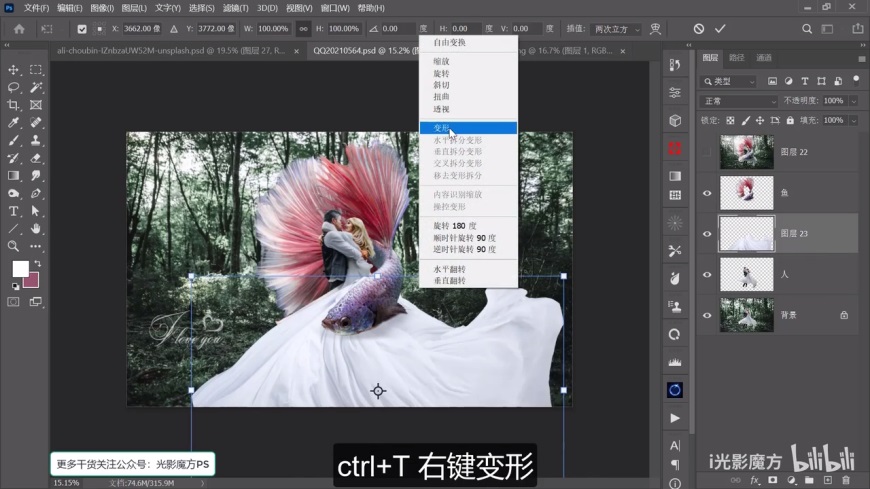Select the Rectangular Marquee tool
Viewport: 870px width, 489px height.
point(36,70)
